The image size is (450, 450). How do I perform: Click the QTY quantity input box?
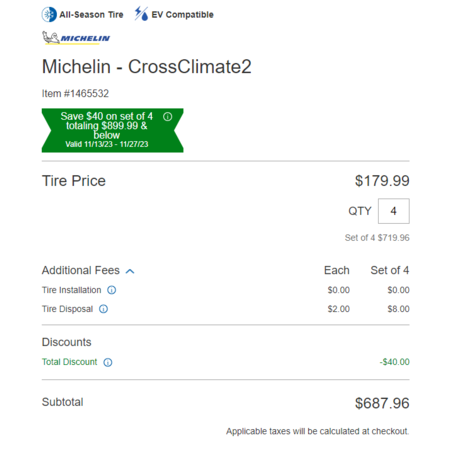(x=394, y=211)
